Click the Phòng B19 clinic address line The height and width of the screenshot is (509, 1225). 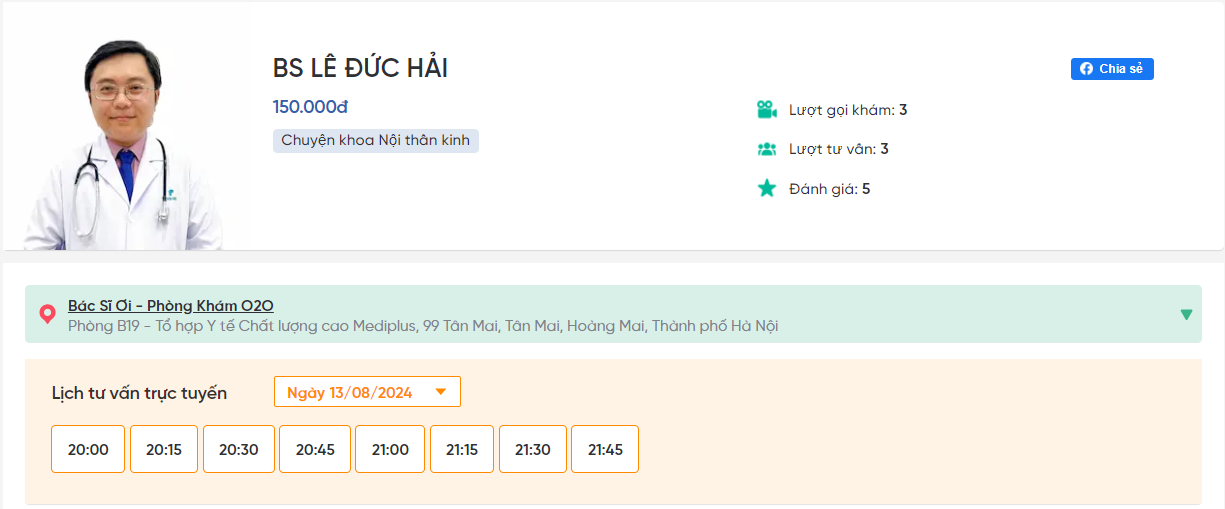point(423,326)
